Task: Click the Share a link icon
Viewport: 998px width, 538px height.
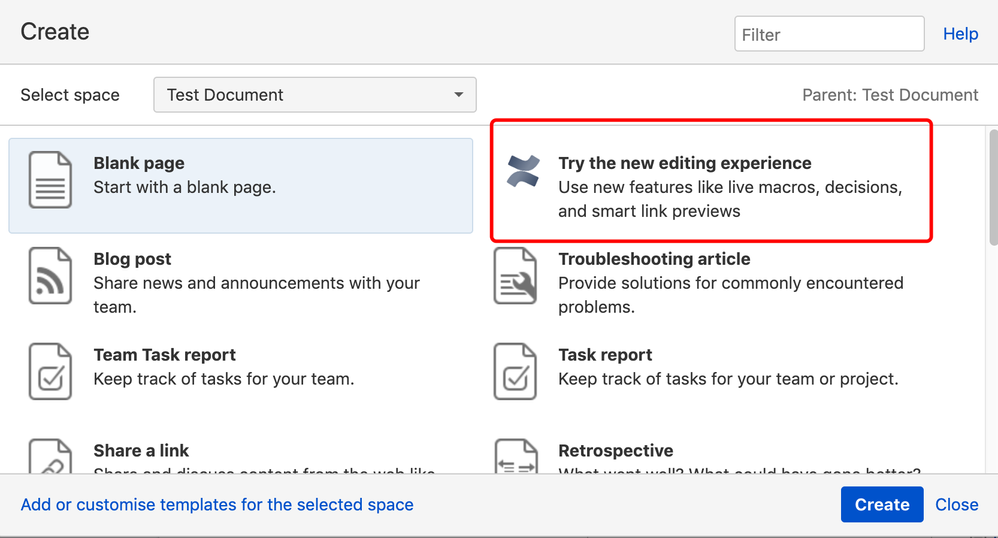Action: [50, 456]
